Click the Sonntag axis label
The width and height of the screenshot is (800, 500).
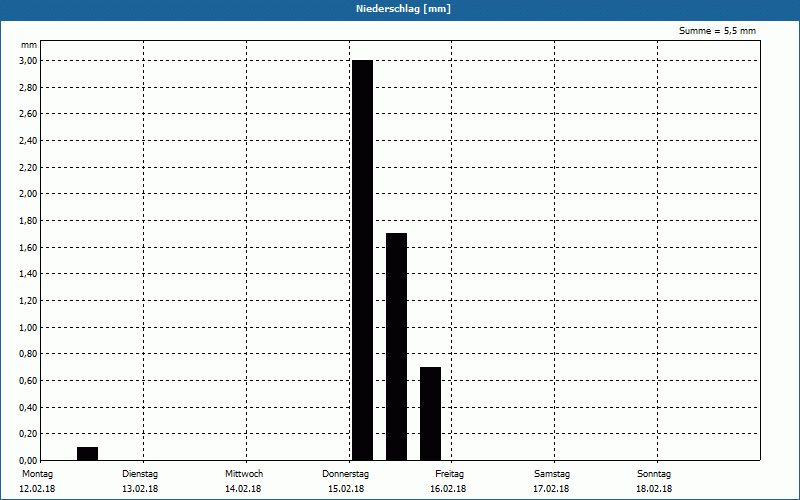654,474
